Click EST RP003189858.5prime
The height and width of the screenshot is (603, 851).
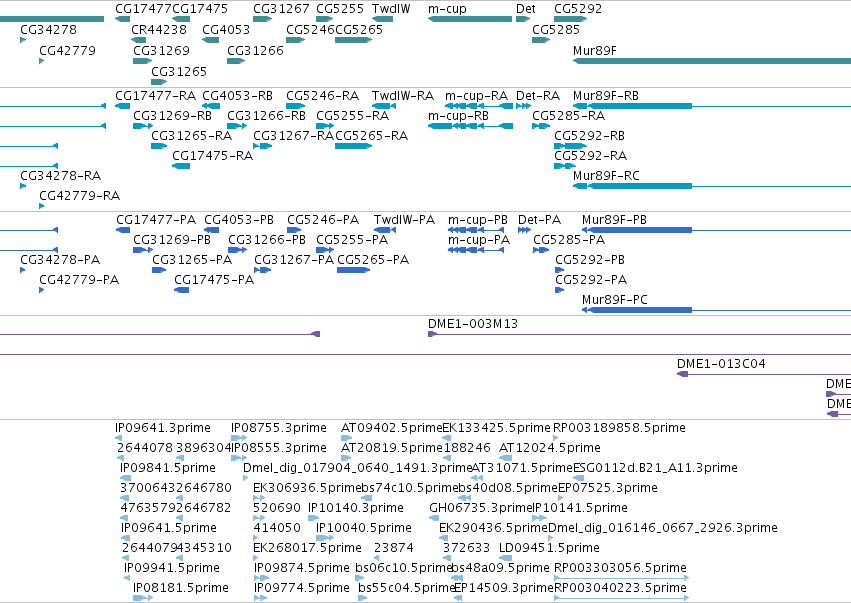[x=619, y=428]
